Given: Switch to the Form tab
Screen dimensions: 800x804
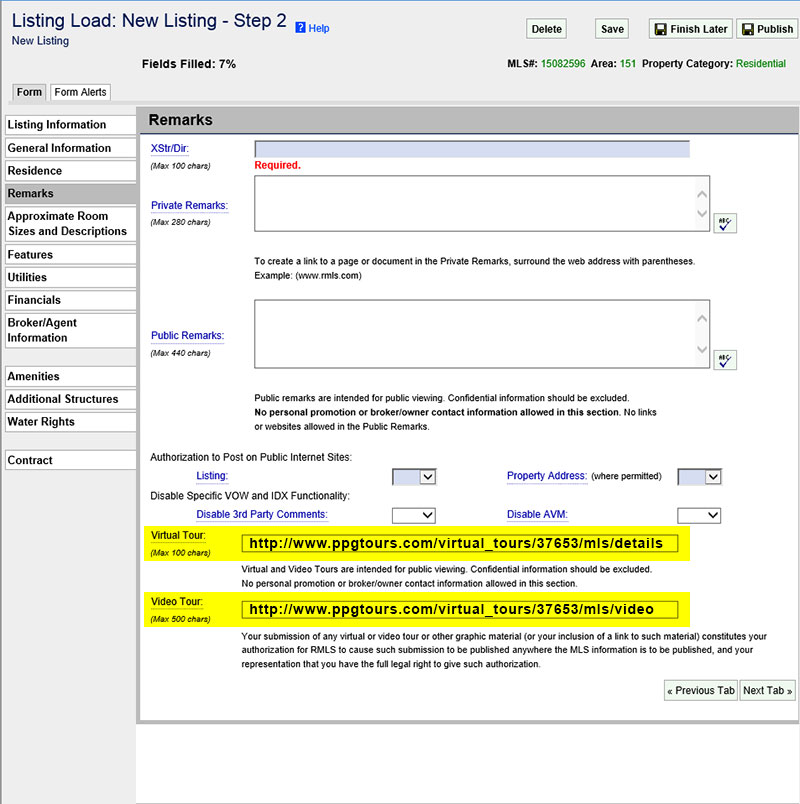Looking at the screenshot, I should coord(29,92).
